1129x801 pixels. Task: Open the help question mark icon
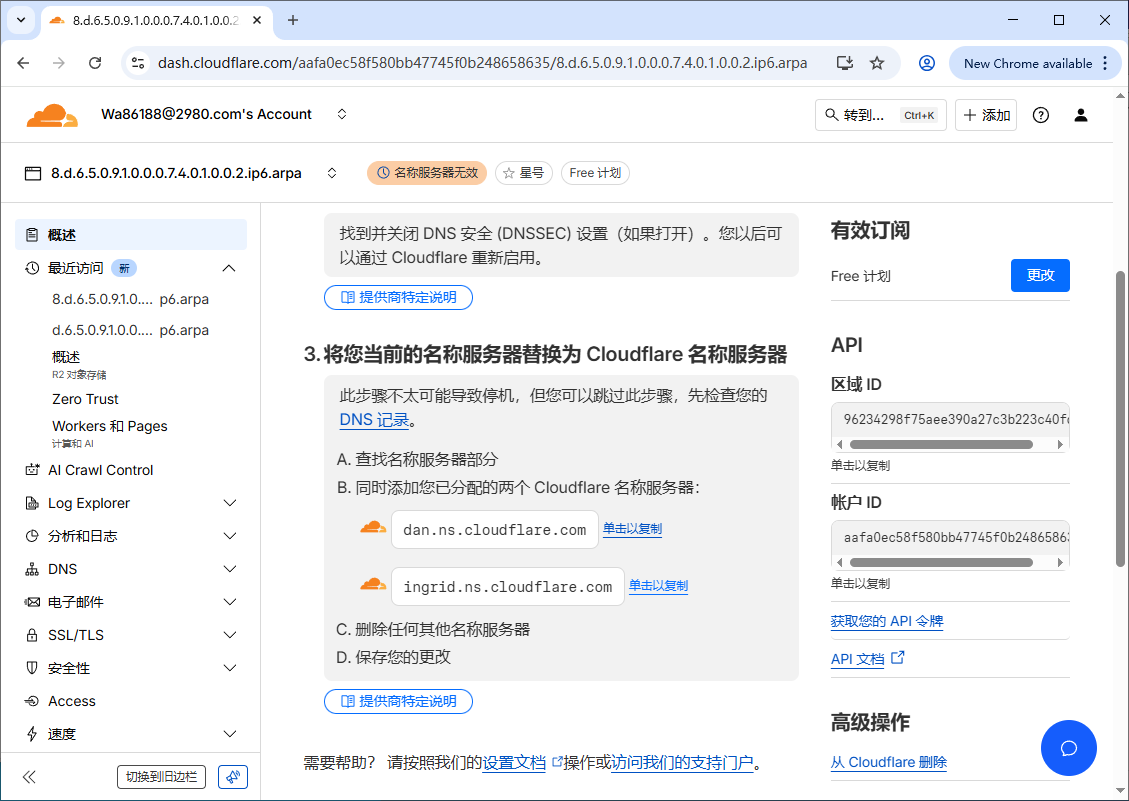tap(1040, 114)
